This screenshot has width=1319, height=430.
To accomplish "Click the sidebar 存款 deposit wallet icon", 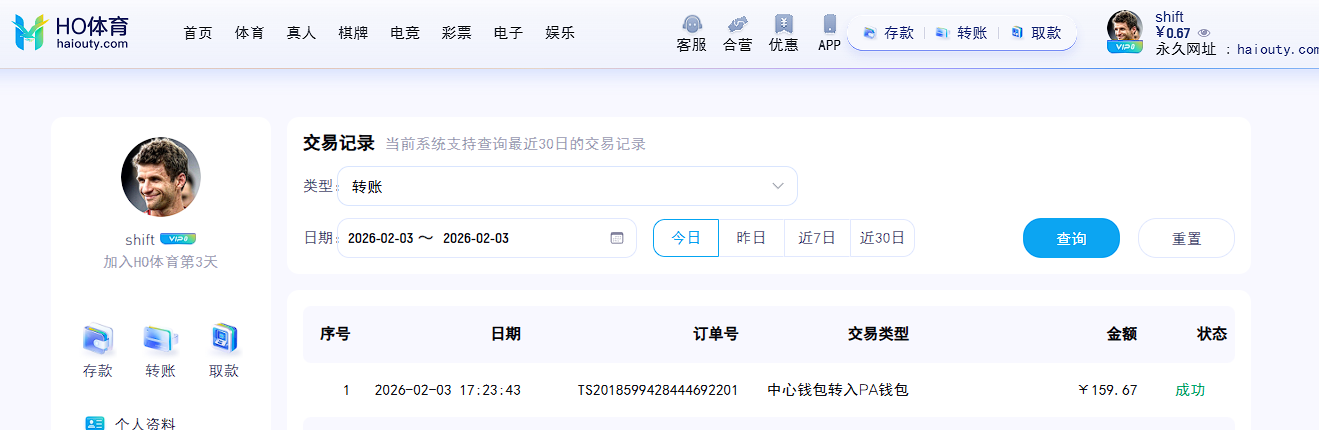I will (98, 340).
